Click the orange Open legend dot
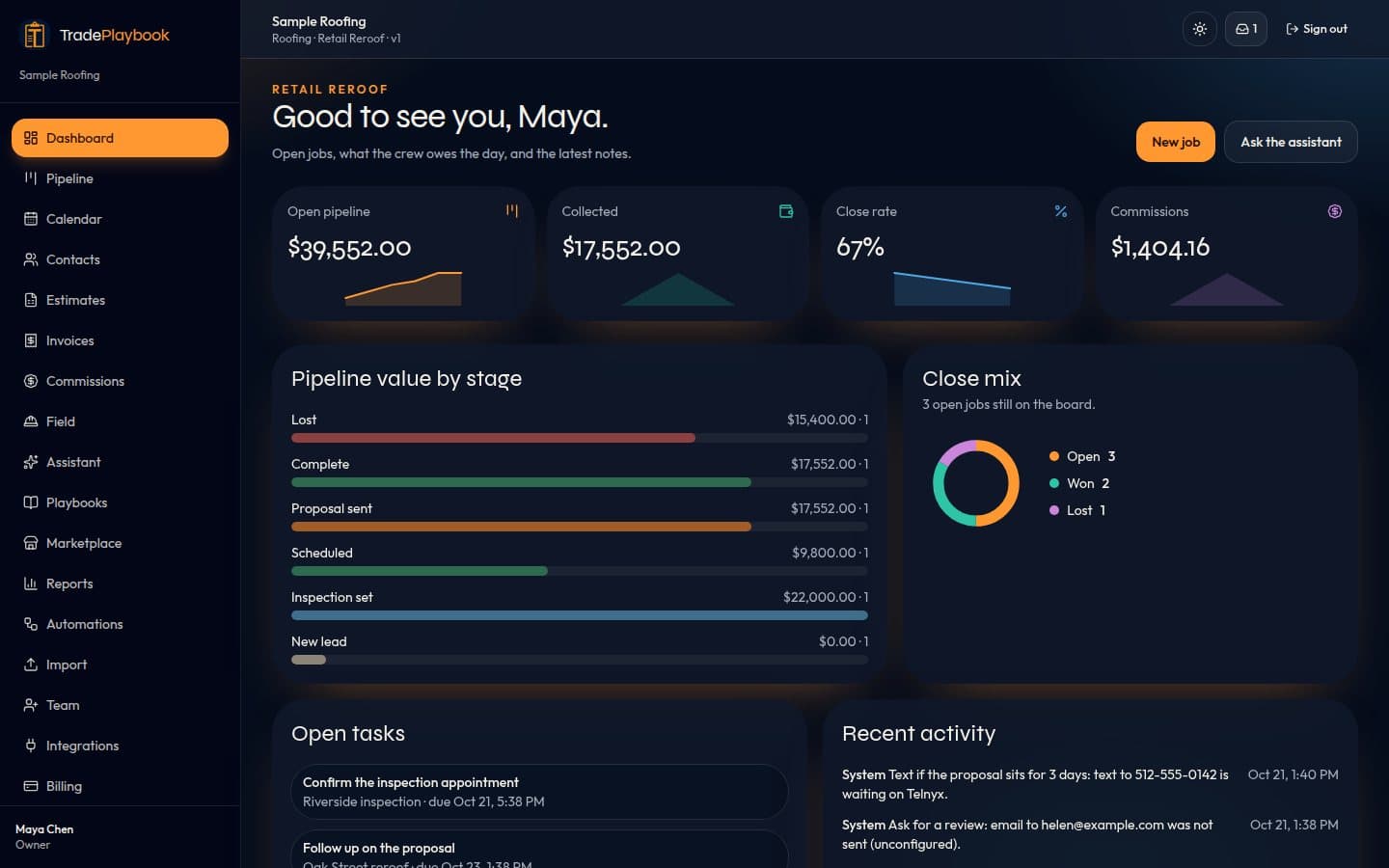Viewport: 1389px width, 868px height. [x=1054, y=456]
